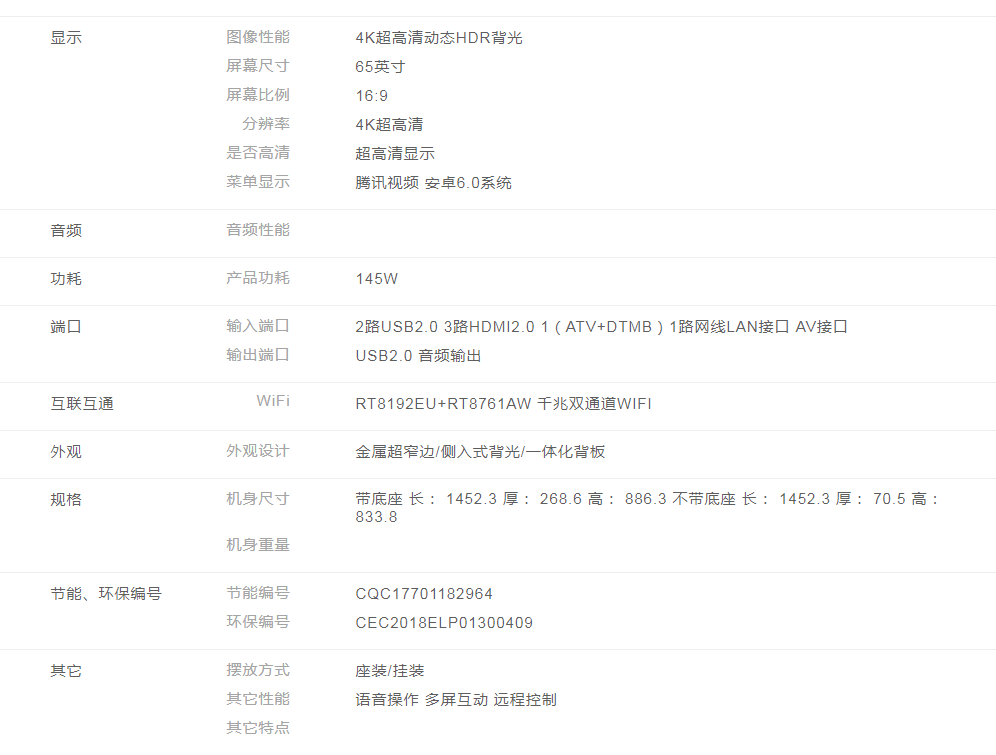
Task: Select the 16:9 aspect ratio text
Action: (372, 96)
